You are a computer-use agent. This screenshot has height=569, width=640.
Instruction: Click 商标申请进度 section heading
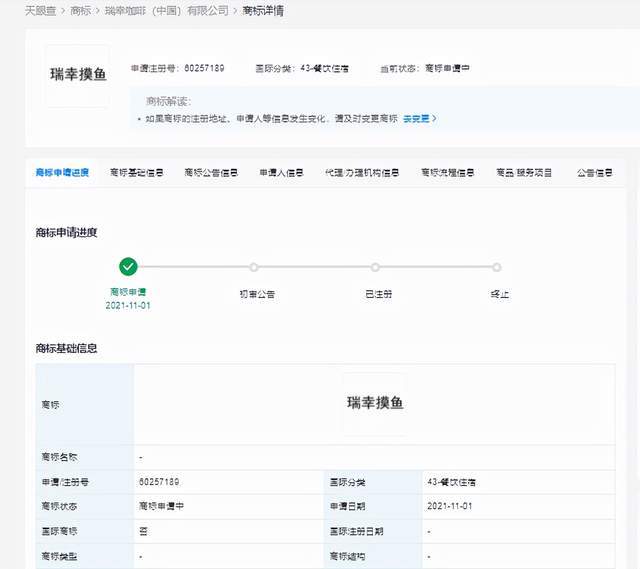67,233
